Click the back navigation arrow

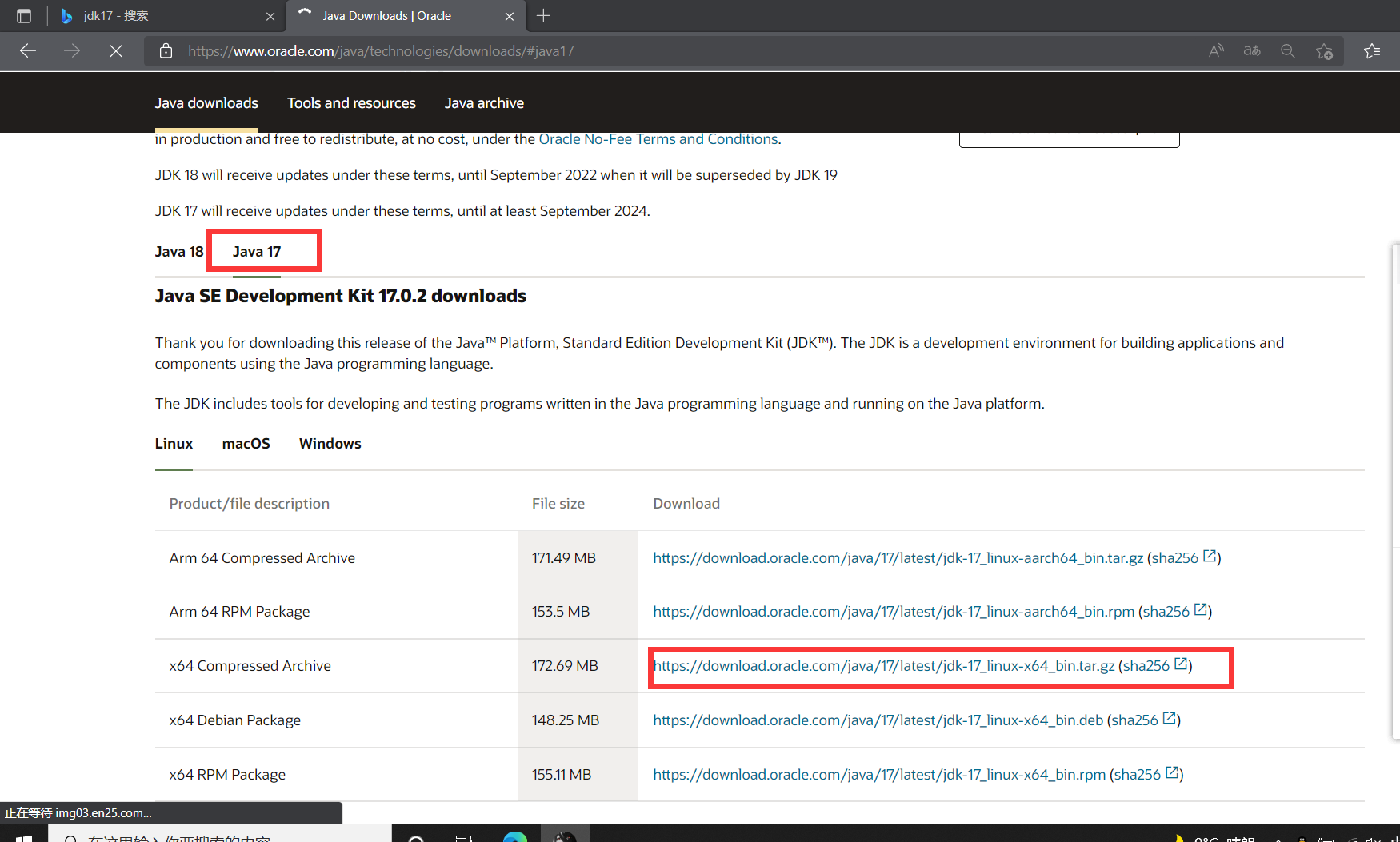tap(27, 50)
